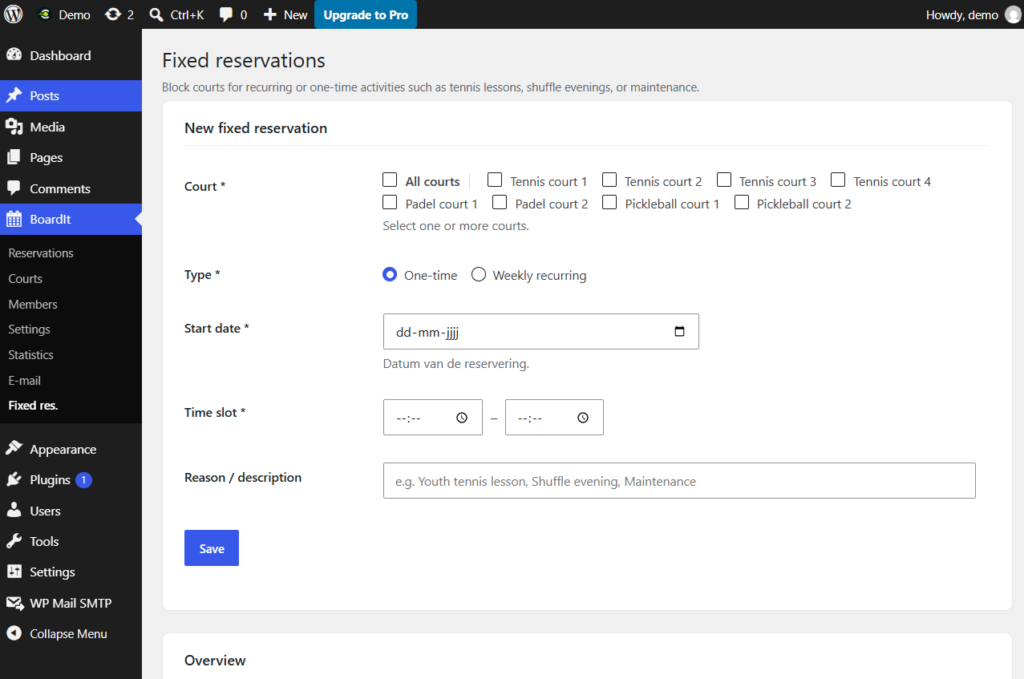Open the Statistics submenu item
Image resolution: width=1024 pixels, height=679 pixels.
31,355
